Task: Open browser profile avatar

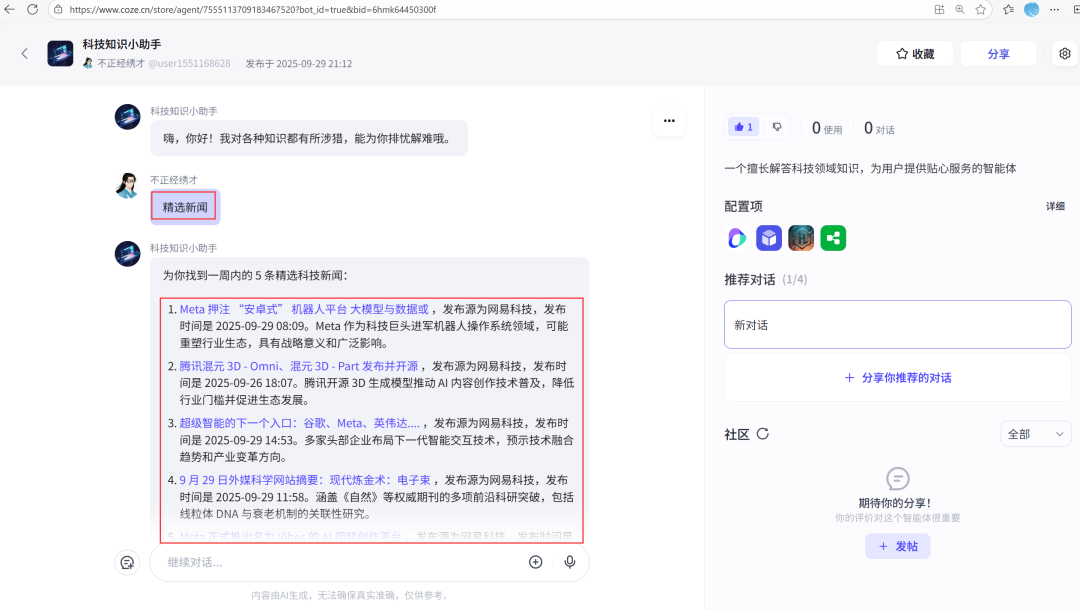Action: coord(1031,10)
